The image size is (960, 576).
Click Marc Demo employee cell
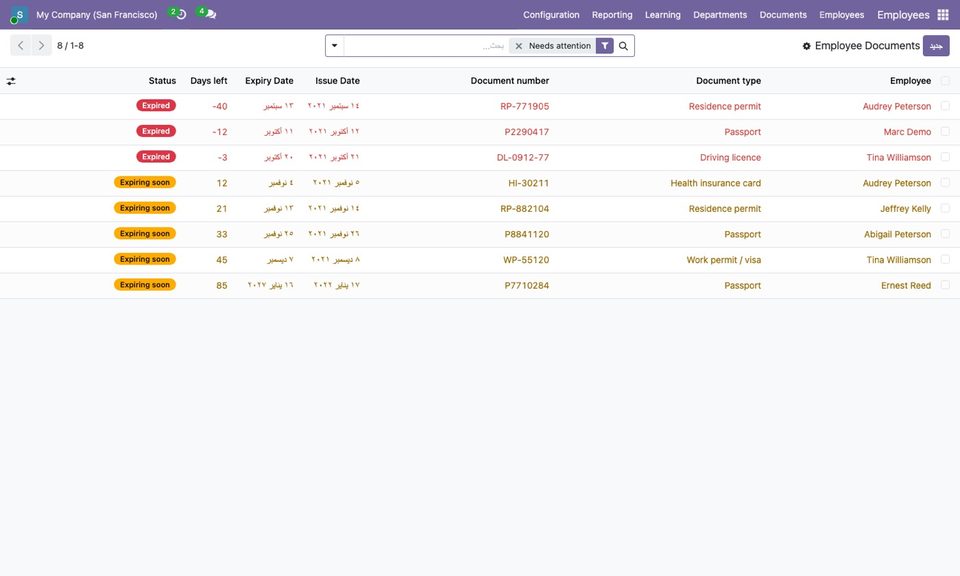(907, 132)
